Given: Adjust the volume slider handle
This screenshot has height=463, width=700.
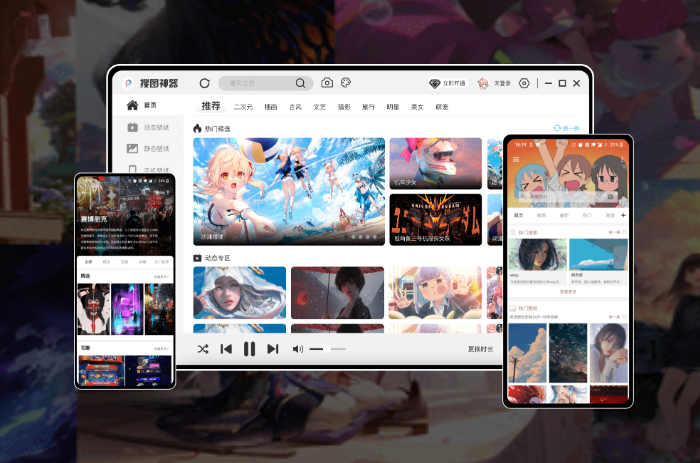Looking at the screenshot, I should (x=327, y=349).
